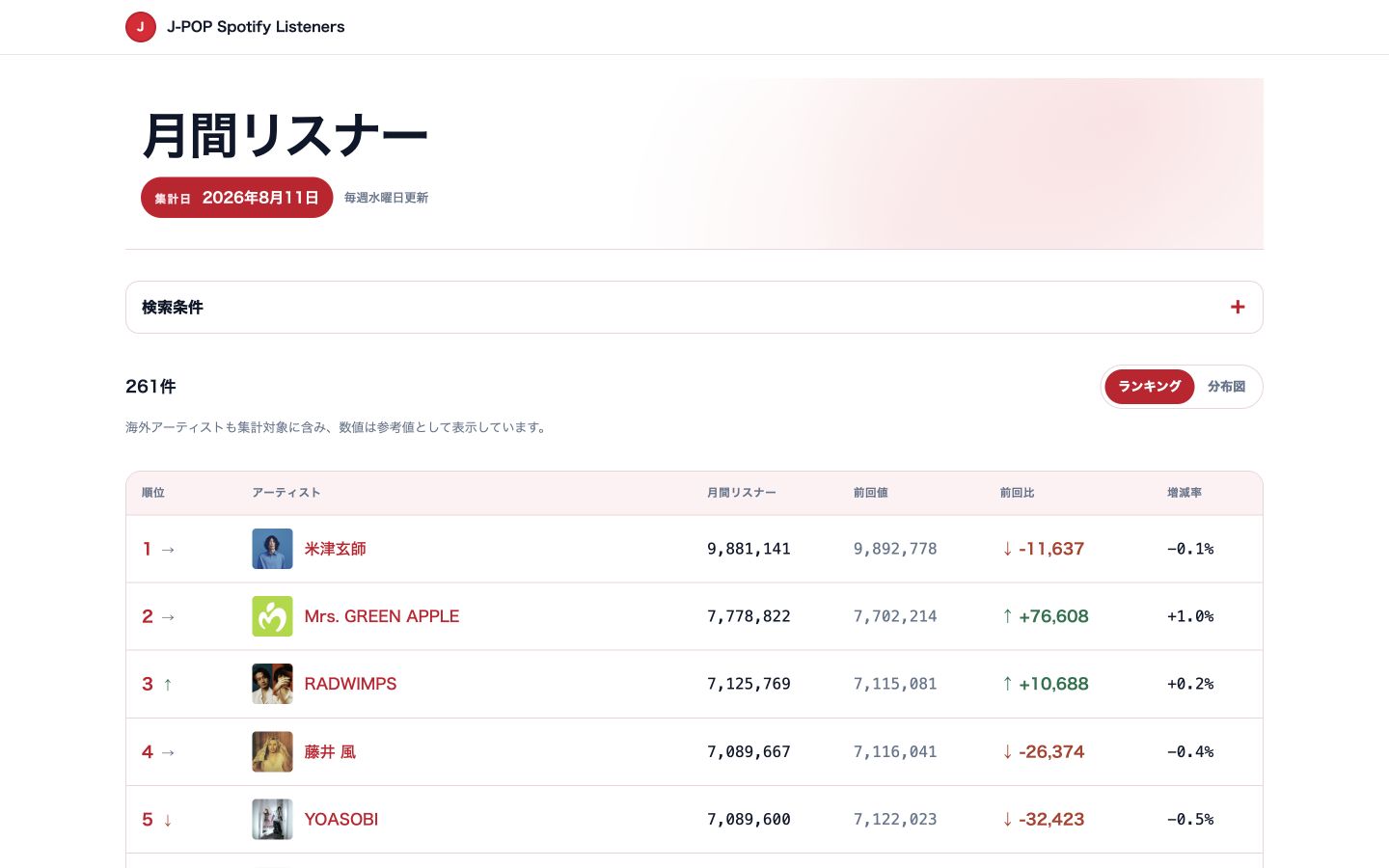The height and width of the screenshot is (868, 1389).
Task: Open 藤井 風 artist link
Action: [x=330, y=751]
